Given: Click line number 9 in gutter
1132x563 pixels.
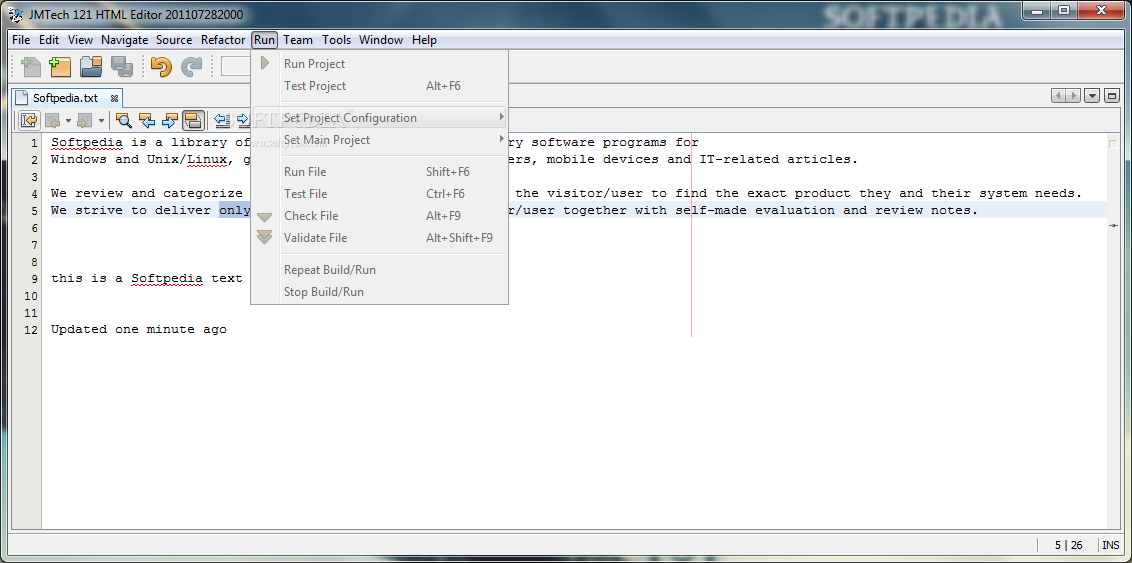Looking at the screenshot, I should click(33, 279).
